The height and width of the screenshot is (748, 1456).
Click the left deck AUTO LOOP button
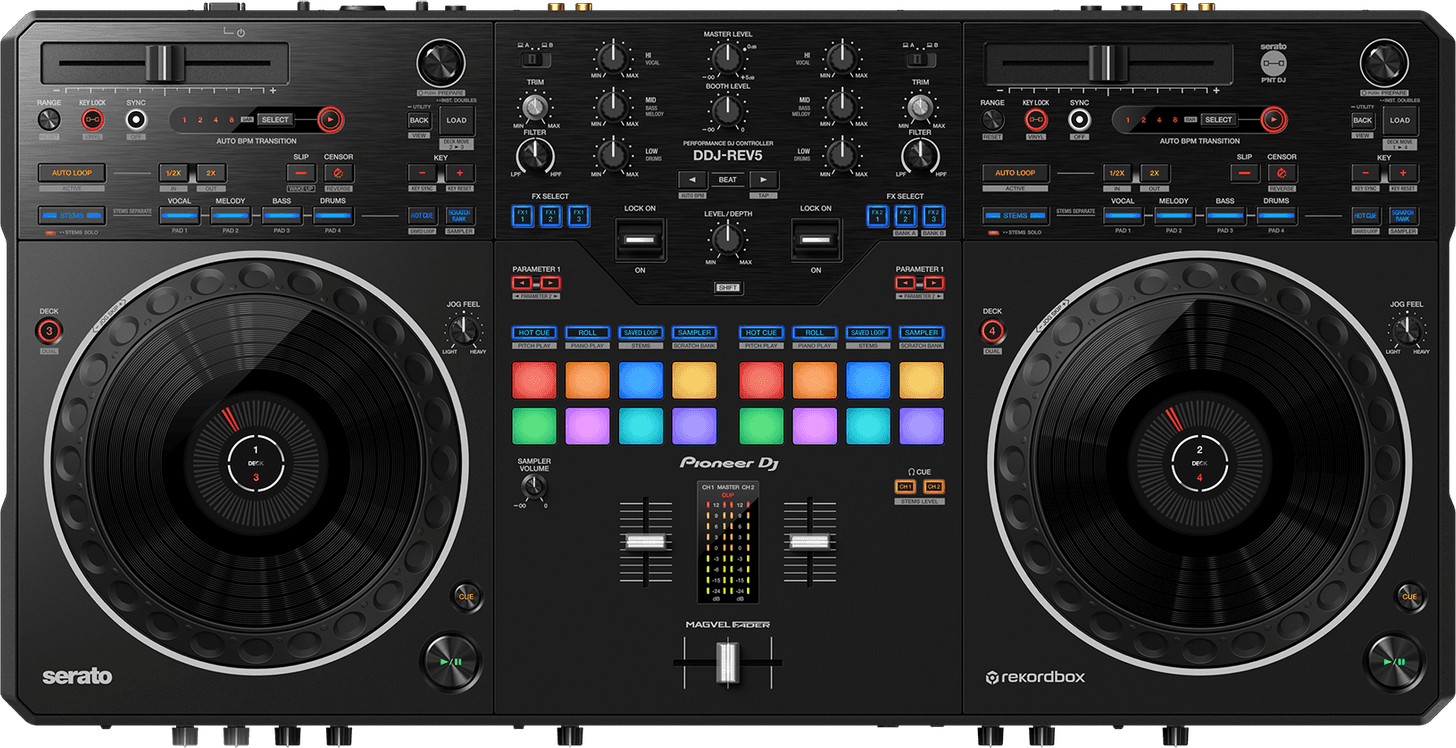point(72,173)
